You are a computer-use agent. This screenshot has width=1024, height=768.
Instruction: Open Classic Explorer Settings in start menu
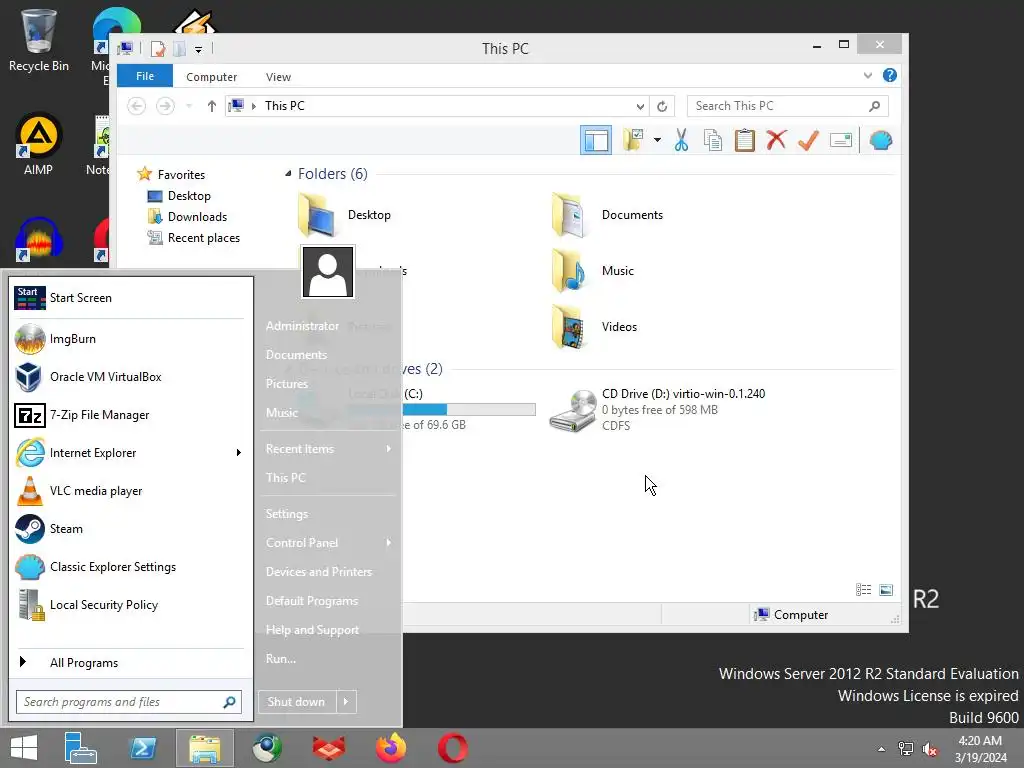(x=129, y=567)
